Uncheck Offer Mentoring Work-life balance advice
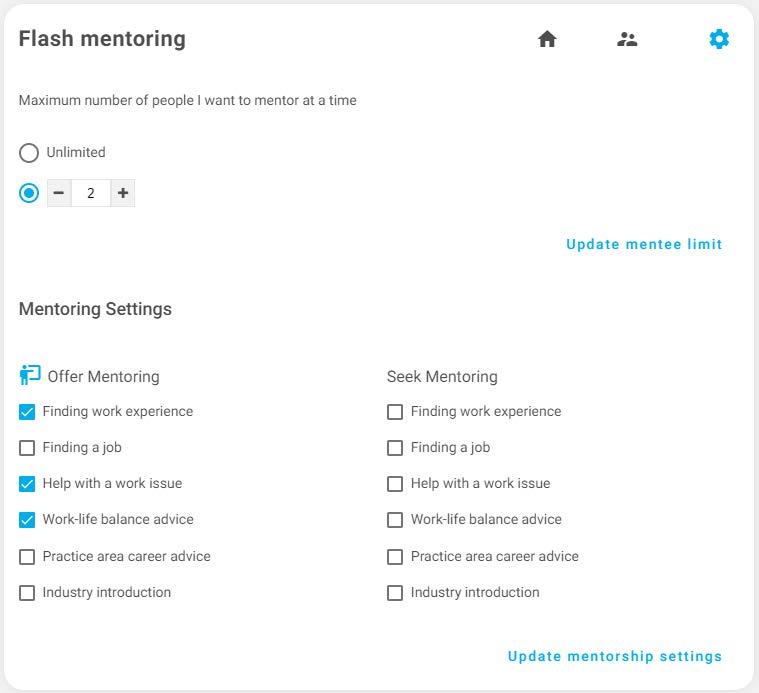Screen dimensions: 759x693 [27, 520]
